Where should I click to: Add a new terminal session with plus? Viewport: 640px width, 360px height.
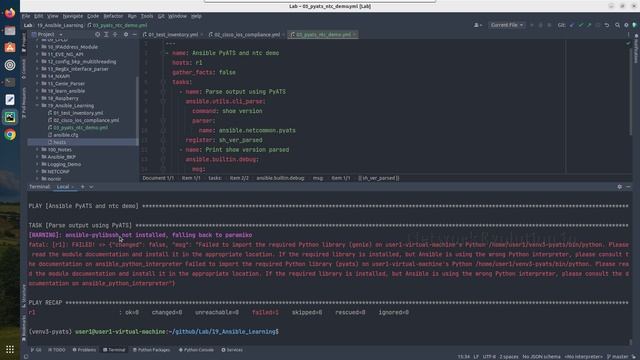click(x=82, y=187)
